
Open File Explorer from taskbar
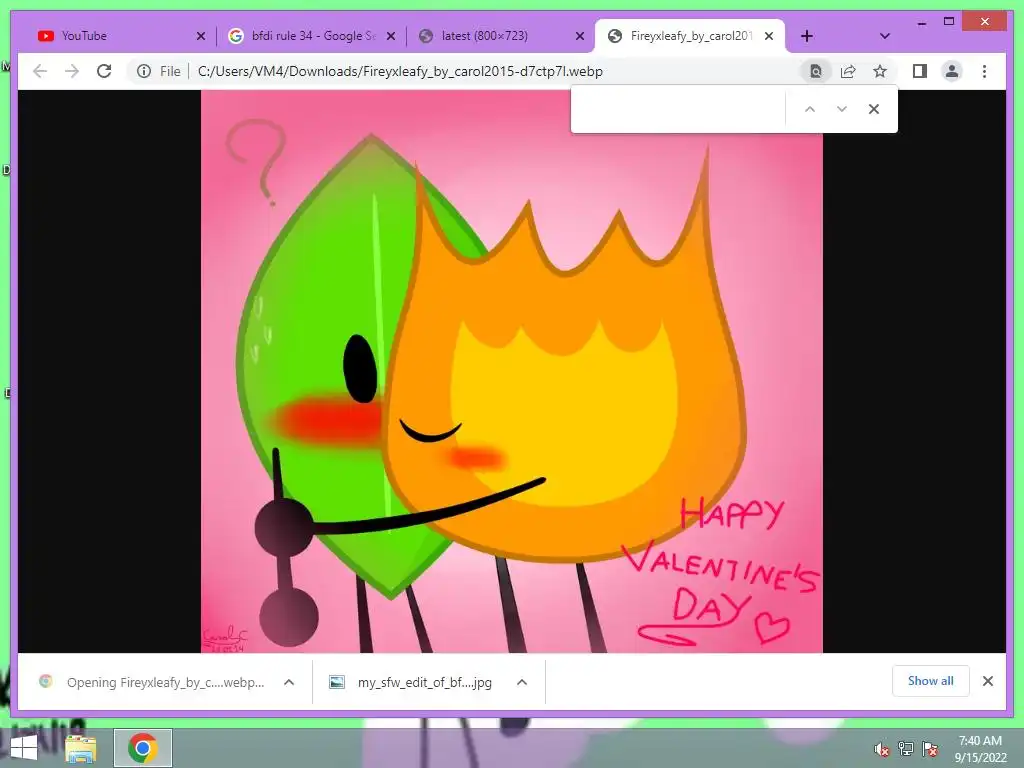[x=80, y=748]
